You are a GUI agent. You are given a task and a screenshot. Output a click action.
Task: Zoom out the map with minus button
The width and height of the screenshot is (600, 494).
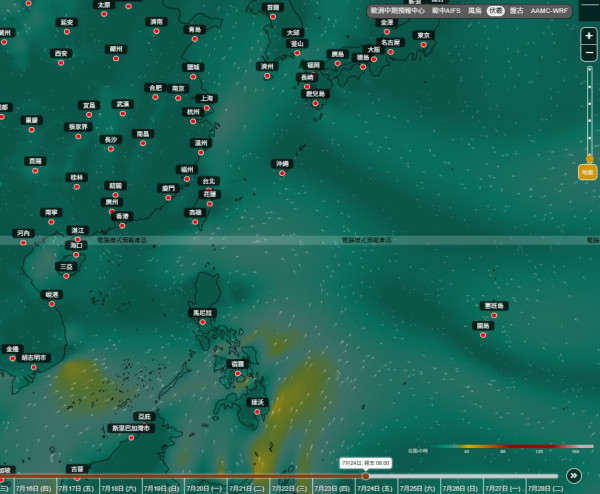click(x=589, y=53)
